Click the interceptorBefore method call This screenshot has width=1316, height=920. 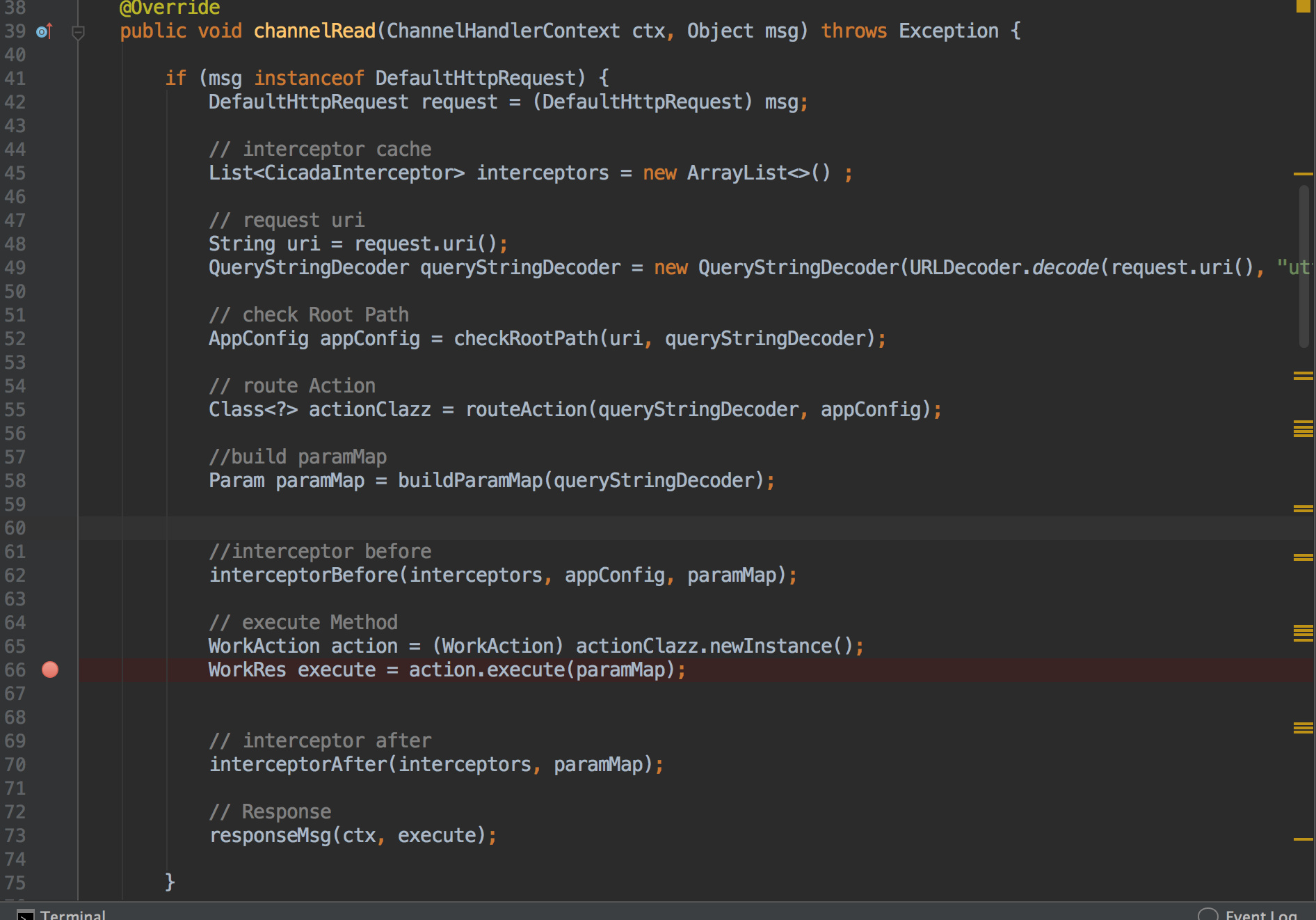coord(304,576)
